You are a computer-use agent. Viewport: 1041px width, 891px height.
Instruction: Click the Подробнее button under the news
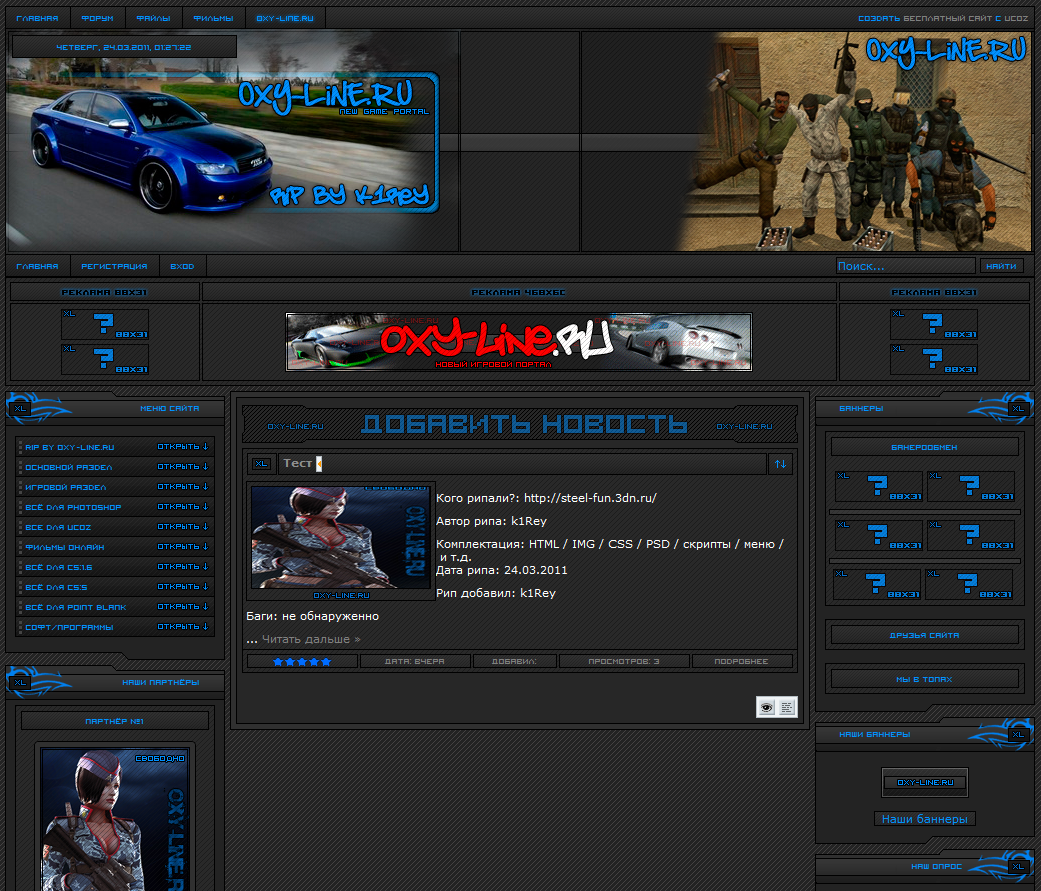(742, 661)
